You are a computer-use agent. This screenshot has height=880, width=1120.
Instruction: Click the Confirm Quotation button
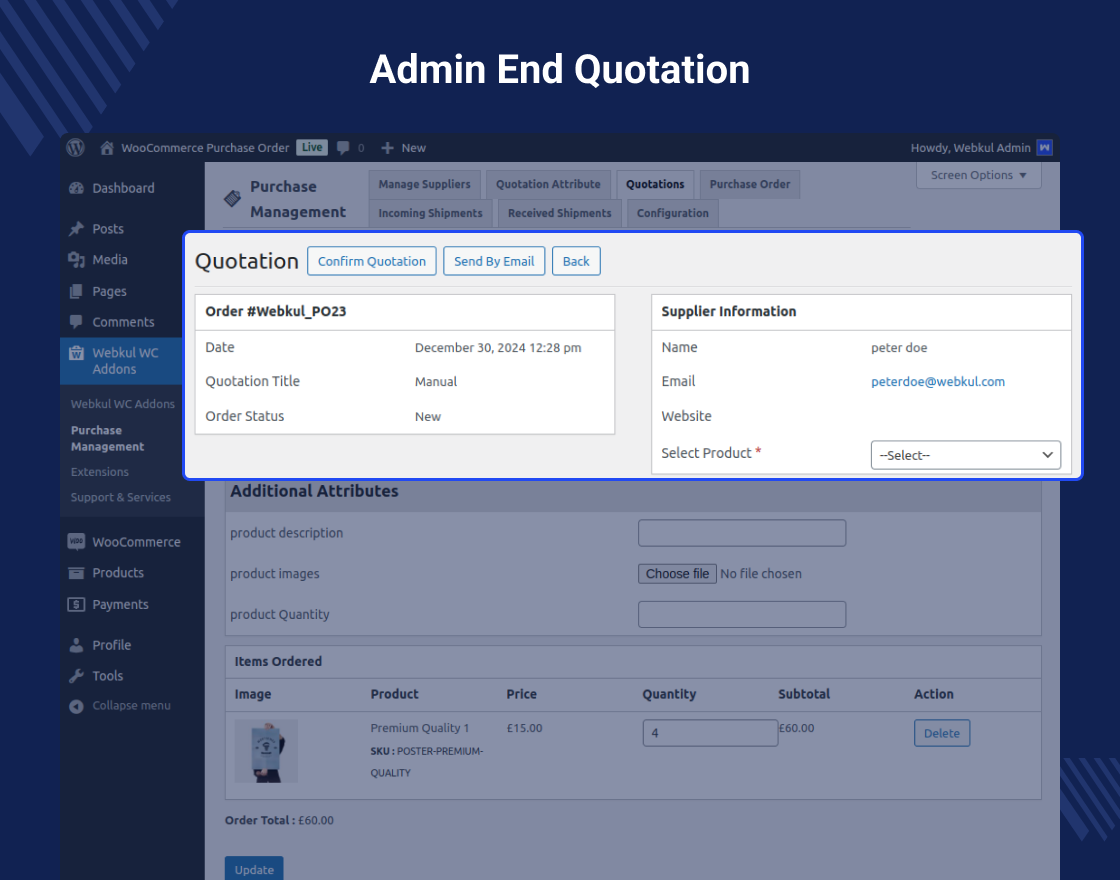tap(371, 260)
